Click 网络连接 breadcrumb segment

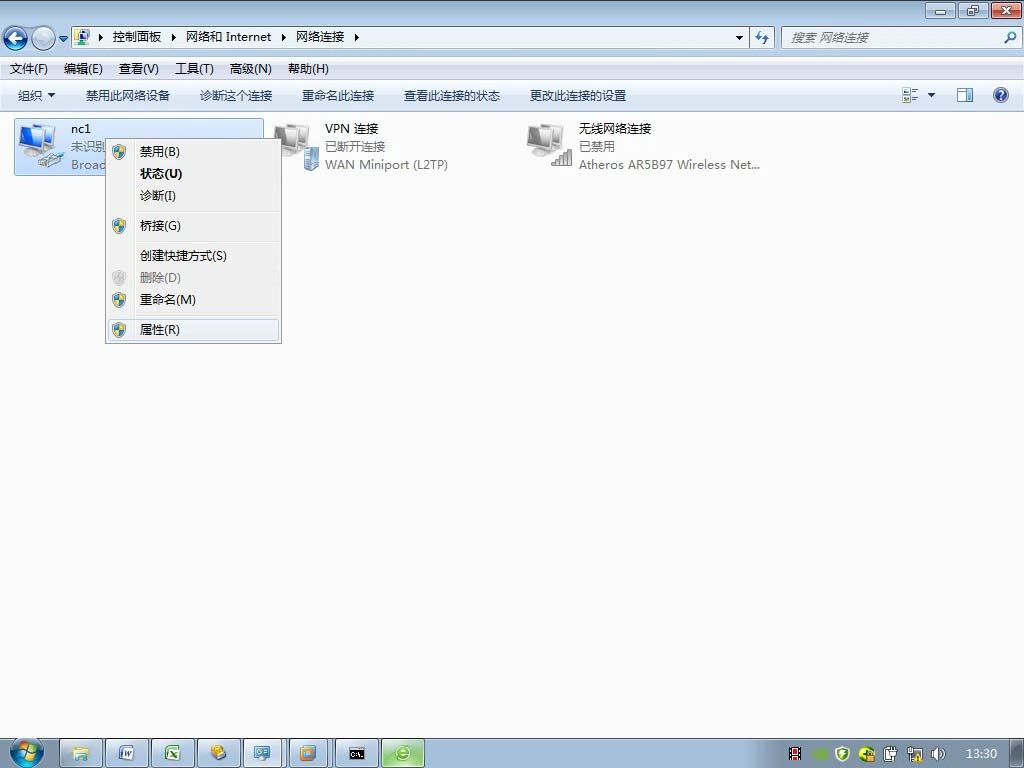320,37
